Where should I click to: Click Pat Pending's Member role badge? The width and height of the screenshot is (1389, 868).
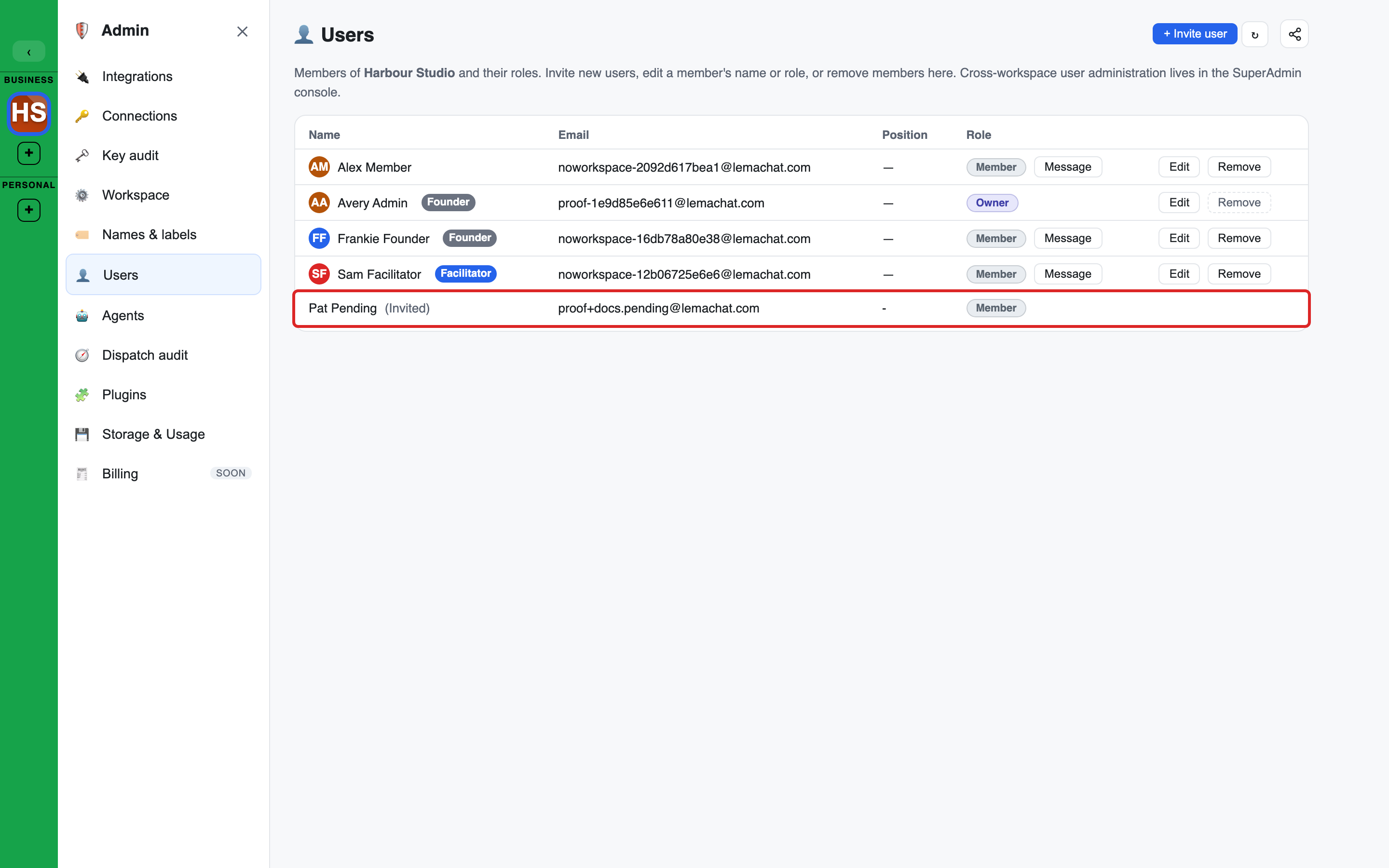[x=996, y=308]
